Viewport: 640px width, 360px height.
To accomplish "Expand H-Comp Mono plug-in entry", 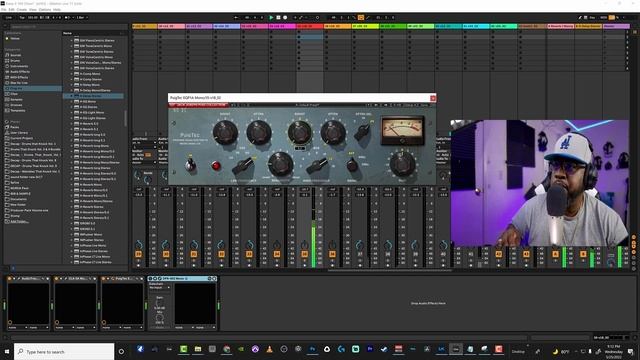I will (x=71, y=74).
